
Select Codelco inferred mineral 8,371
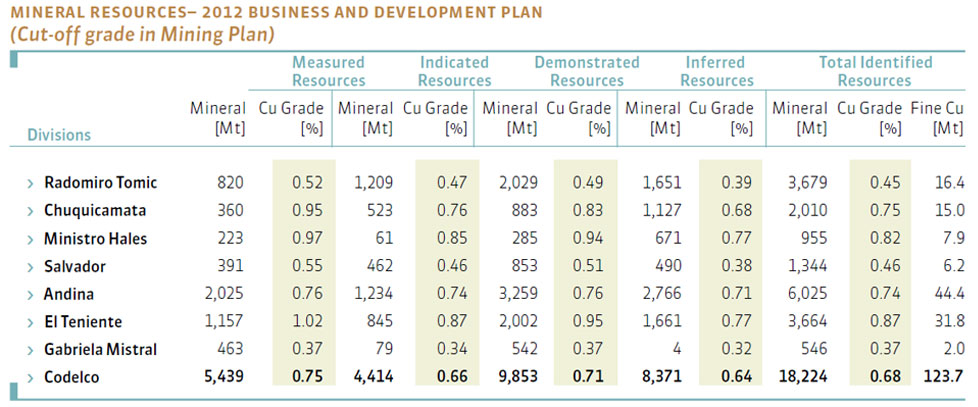(663, 377)
